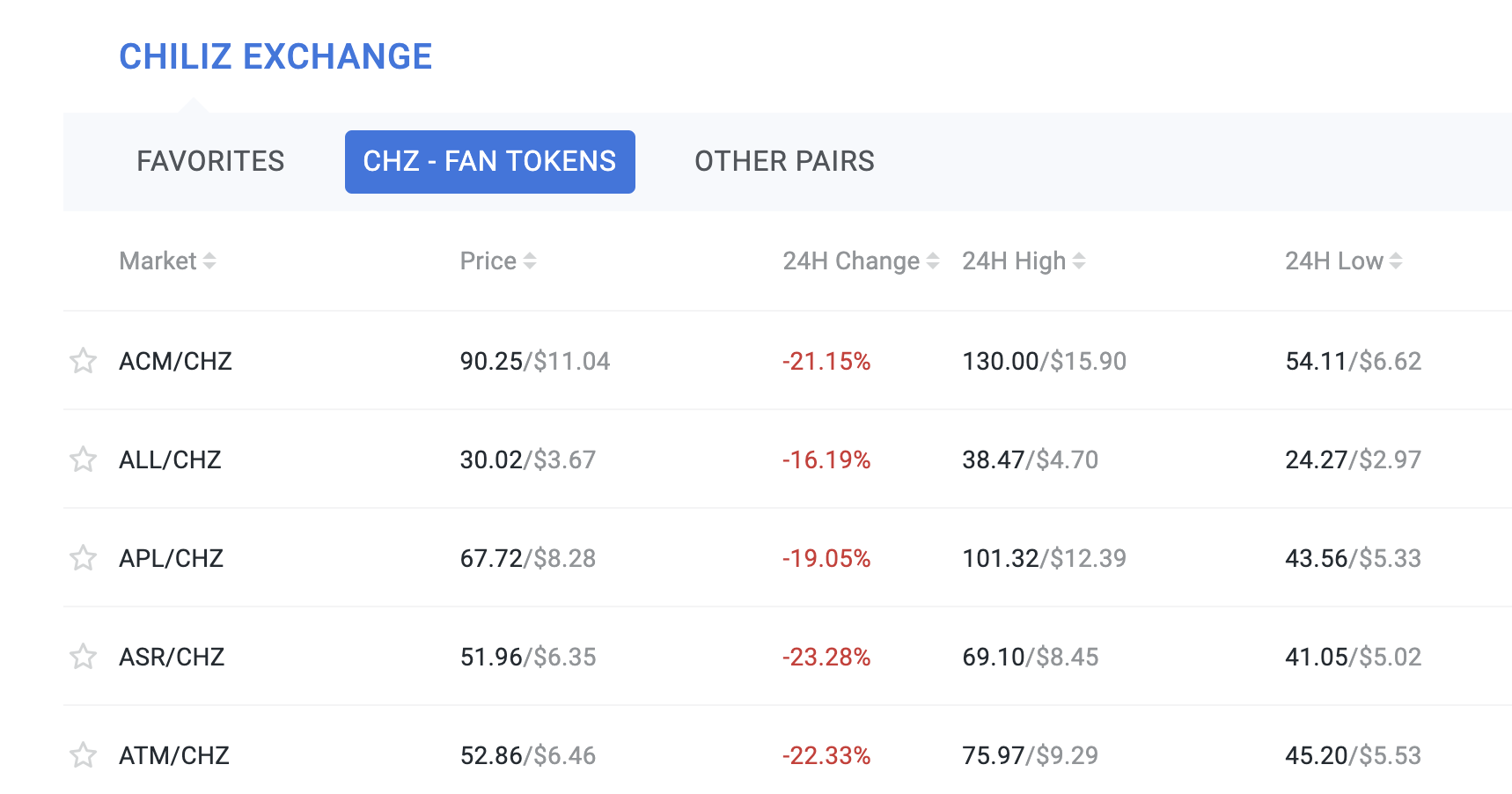1512x794 pixels.
Task: Open the ASR/CHZ market pair
Action: click(x=172, y=658)
